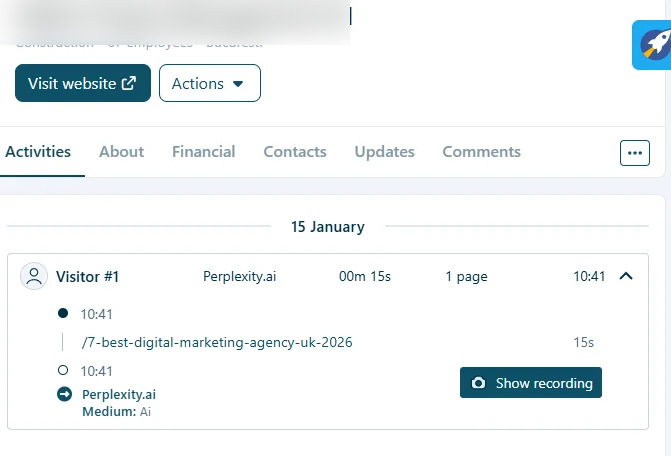Click the Show recording button

pyautogui.click(x=531, y=383)
